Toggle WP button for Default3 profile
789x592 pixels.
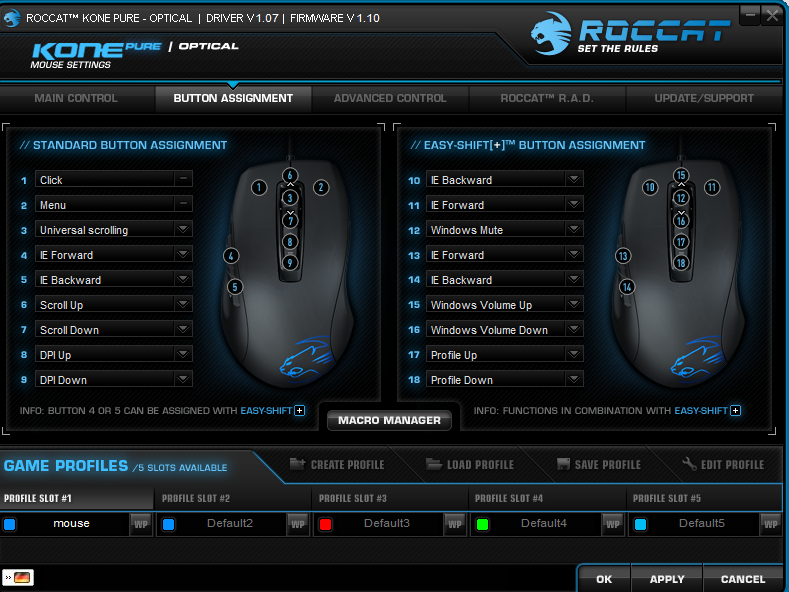pyautogui.click(x=455, y=524)
